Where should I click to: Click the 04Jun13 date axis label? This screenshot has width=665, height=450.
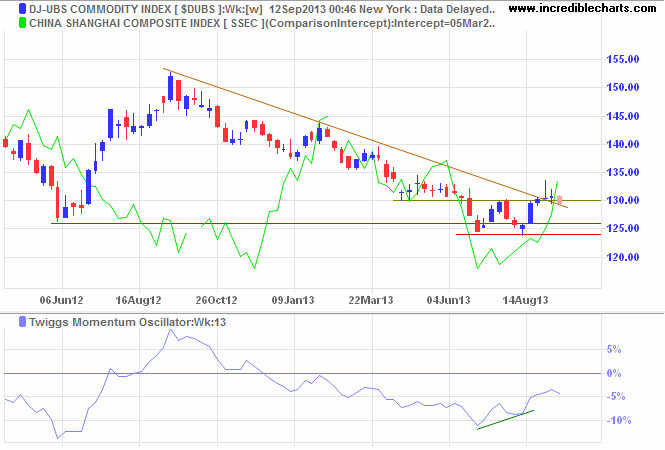pos(448,300)
